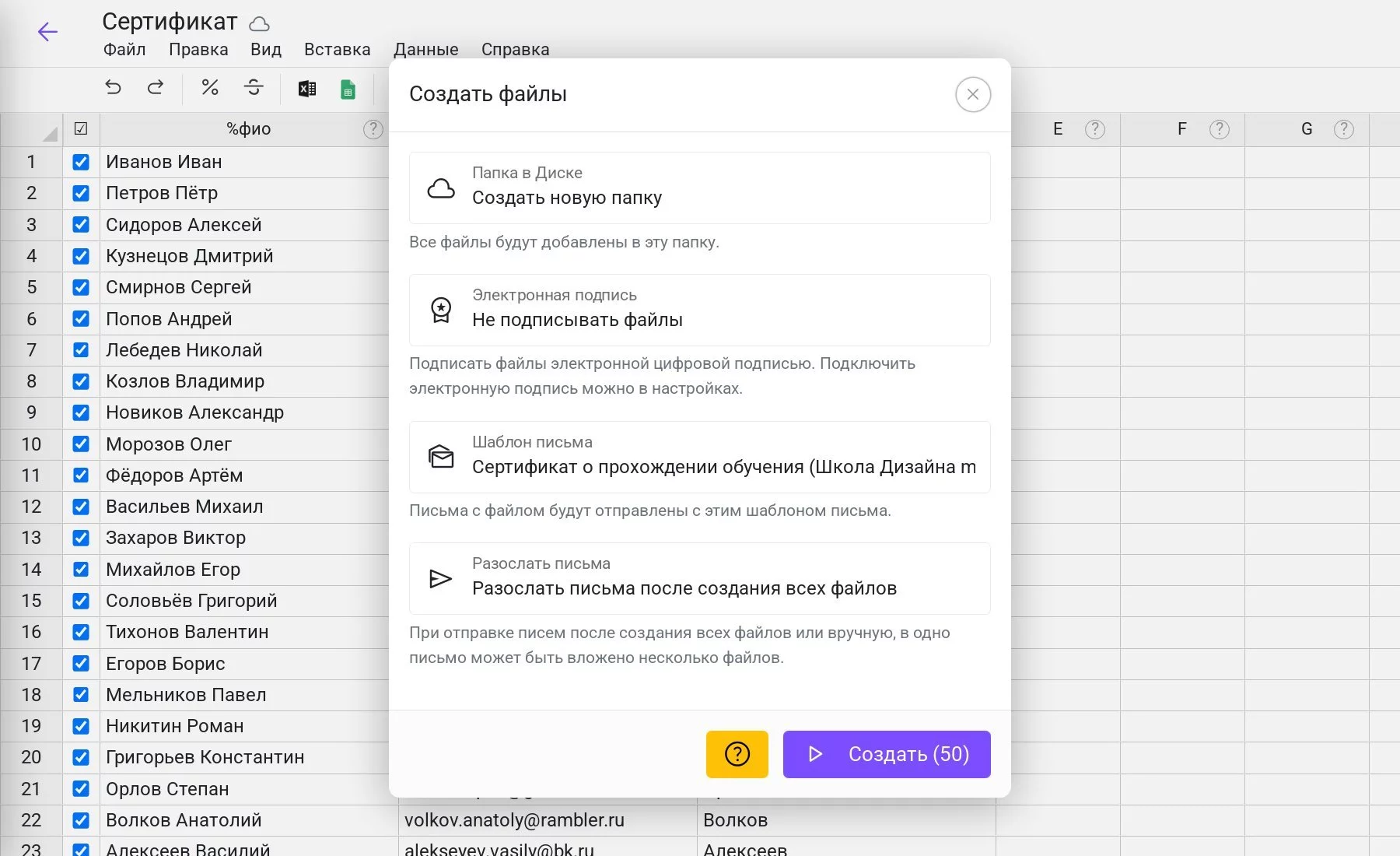The height and width of the screenshot is (856, 1400).
Task: Open the Данные menu
Action: click(426, 50)
